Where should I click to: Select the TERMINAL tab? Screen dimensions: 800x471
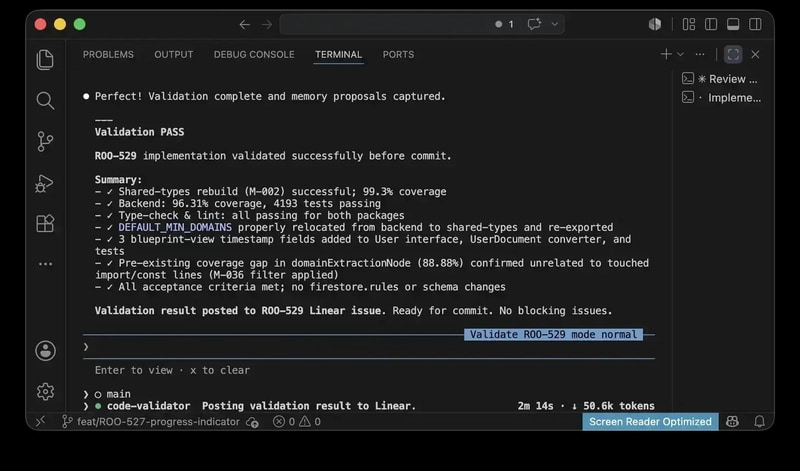338,55
